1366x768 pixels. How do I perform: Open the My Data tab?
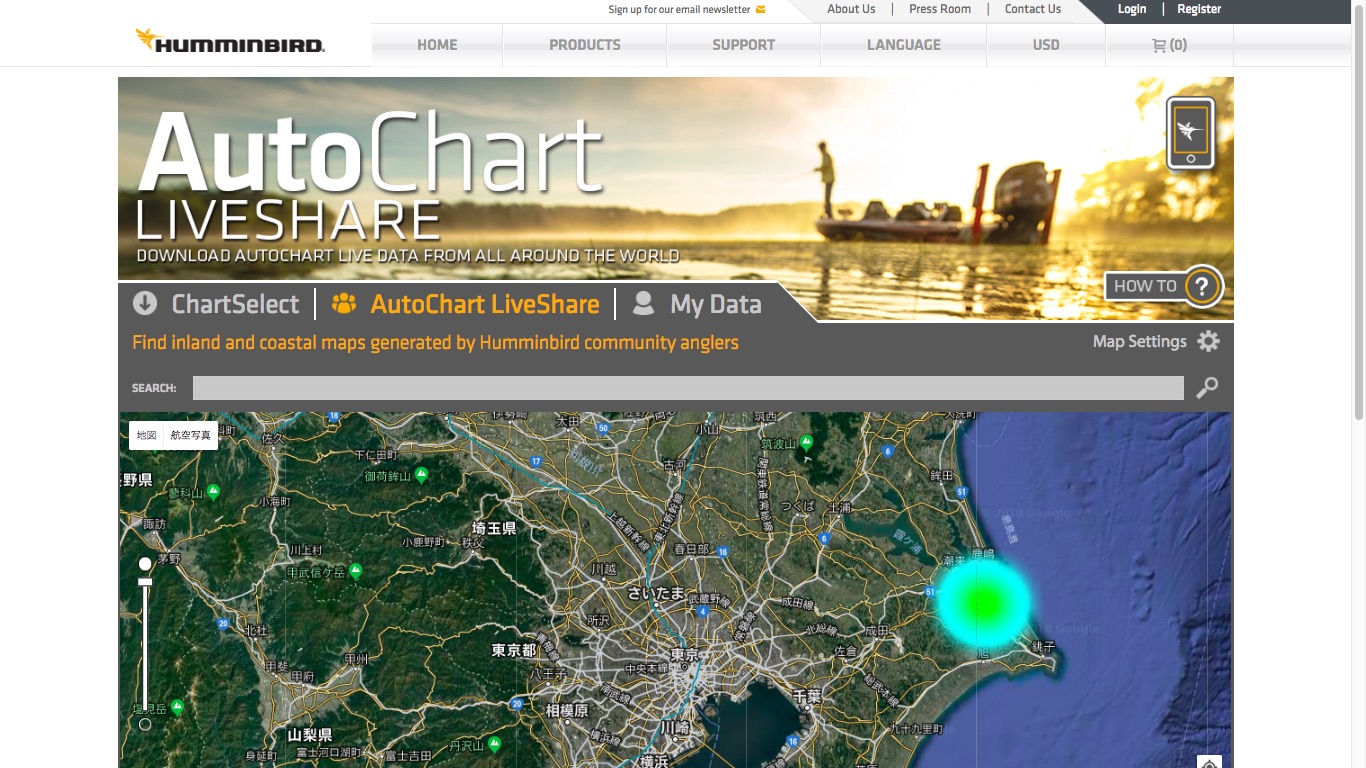(x=697, y=304)
